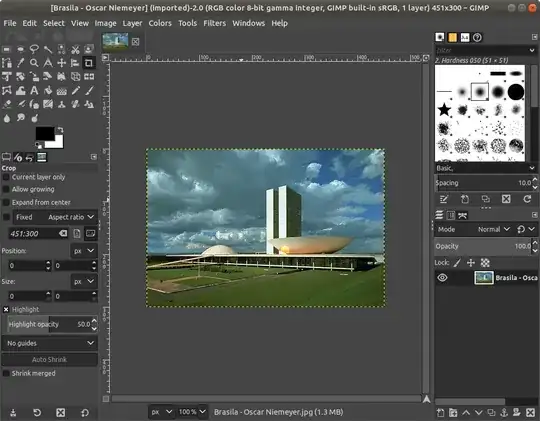
Task: Click the Auto Shrink button
Action: pos(50,360)
